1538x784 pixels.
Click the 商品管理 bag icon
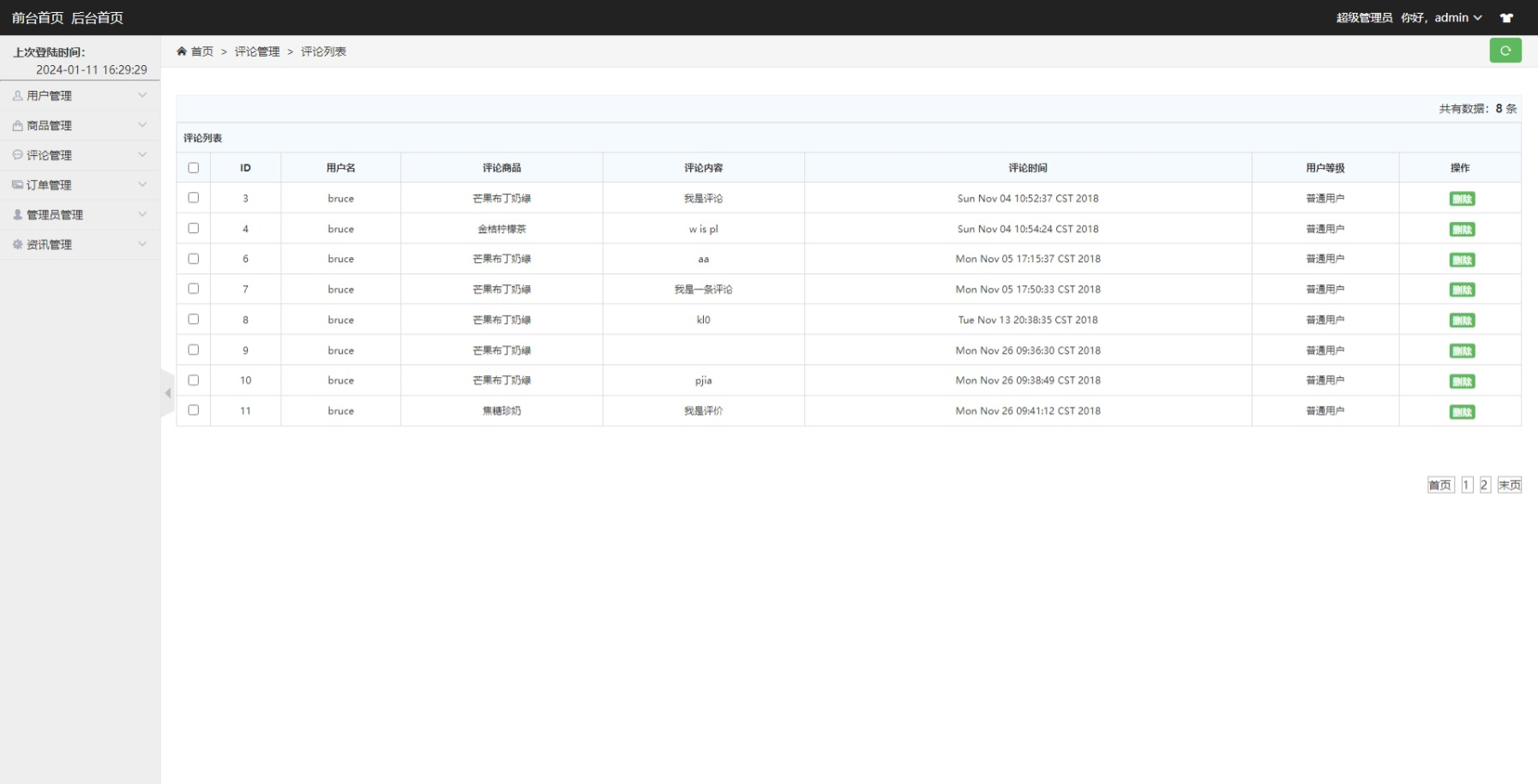pos(17,125)
